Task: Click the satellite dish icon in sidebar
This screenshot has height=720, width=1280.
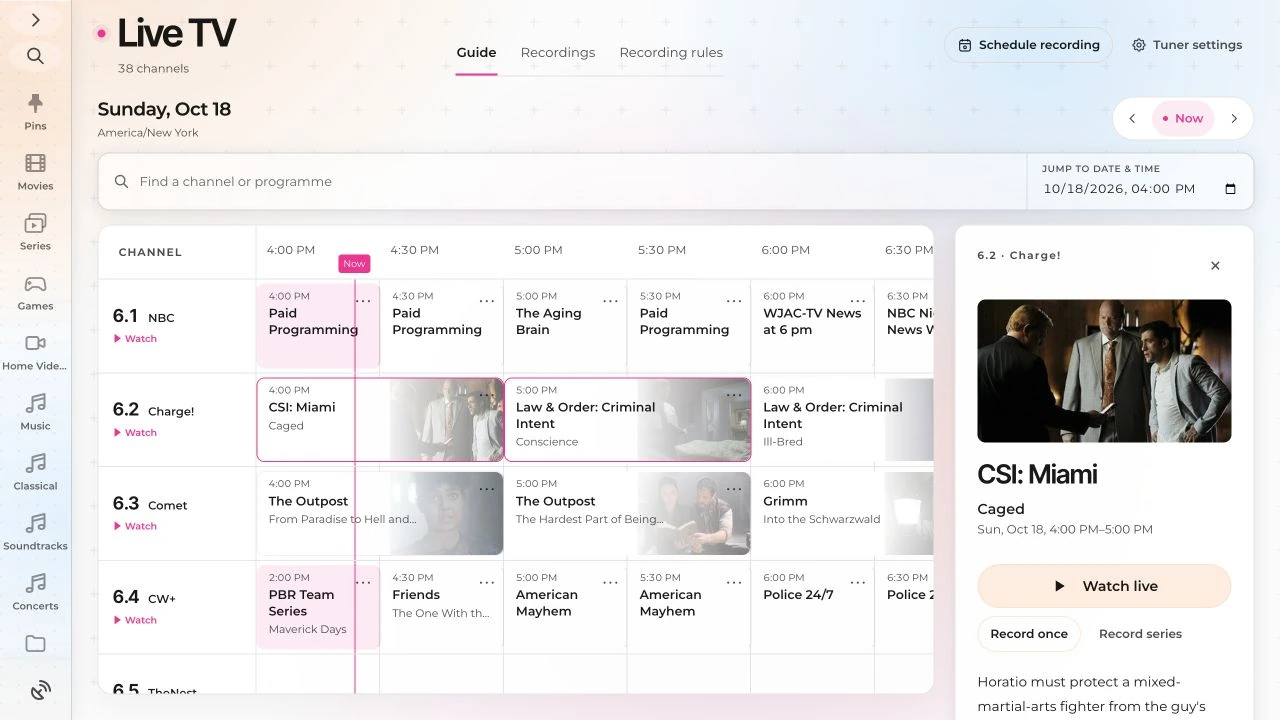Action: [x=40, y=690]
